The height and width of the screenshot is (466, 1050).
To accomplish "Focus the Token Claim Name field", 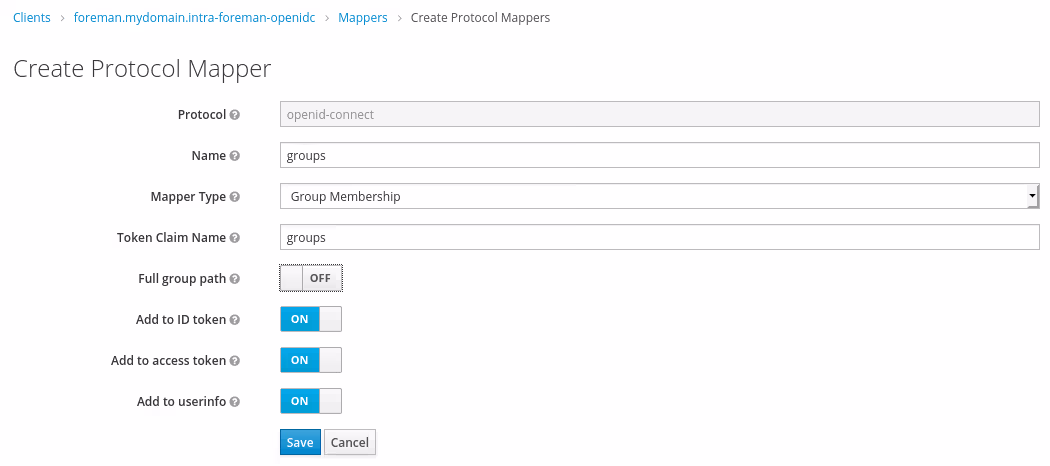I will coord(660,237).
